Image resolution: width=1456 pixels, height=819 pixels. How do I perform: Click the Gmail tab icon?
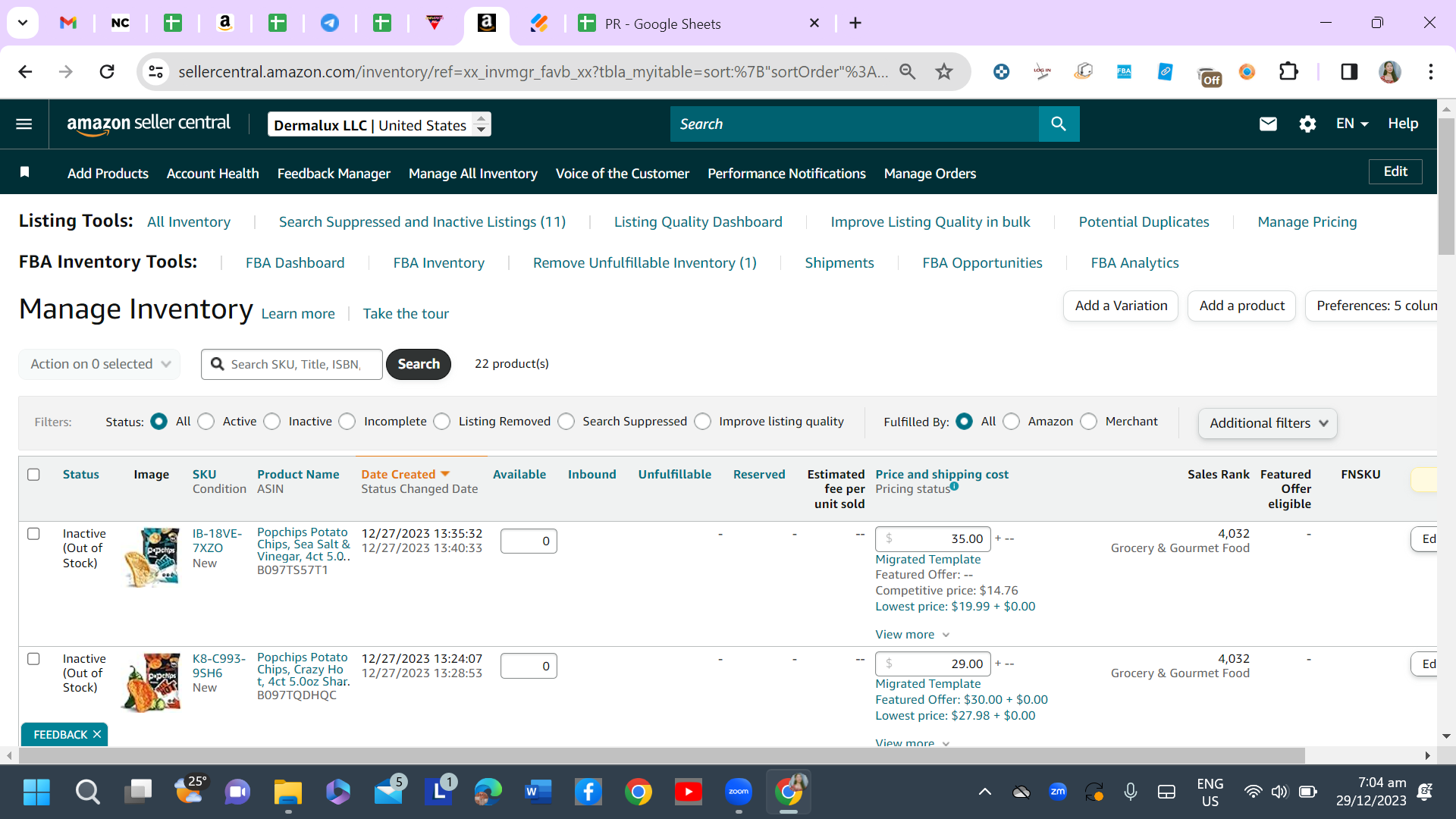[x=68, y=23]
